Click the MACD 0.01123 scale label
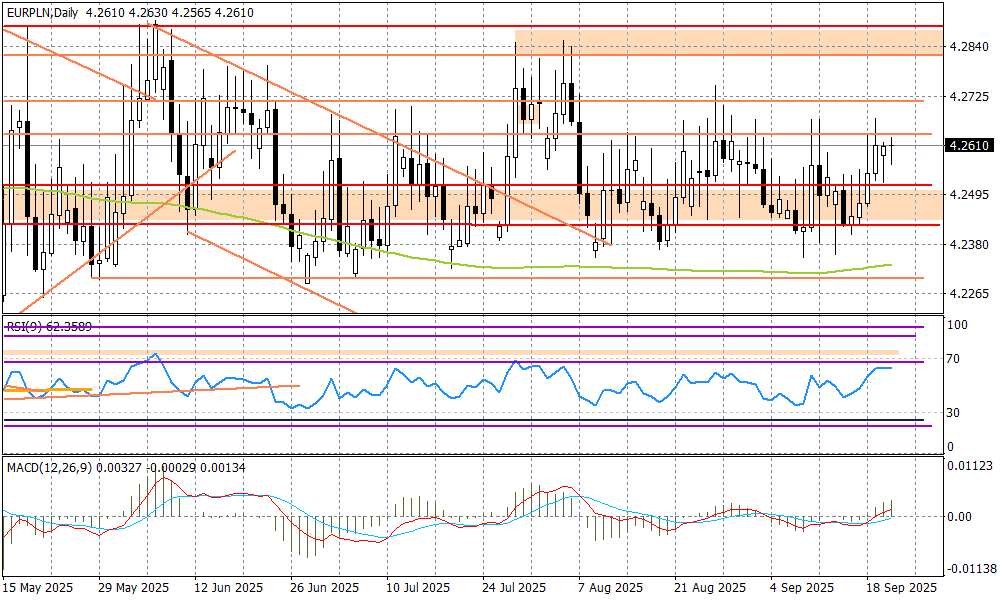This screenshot has height=600, width=1000. click(x=969, y=466)
